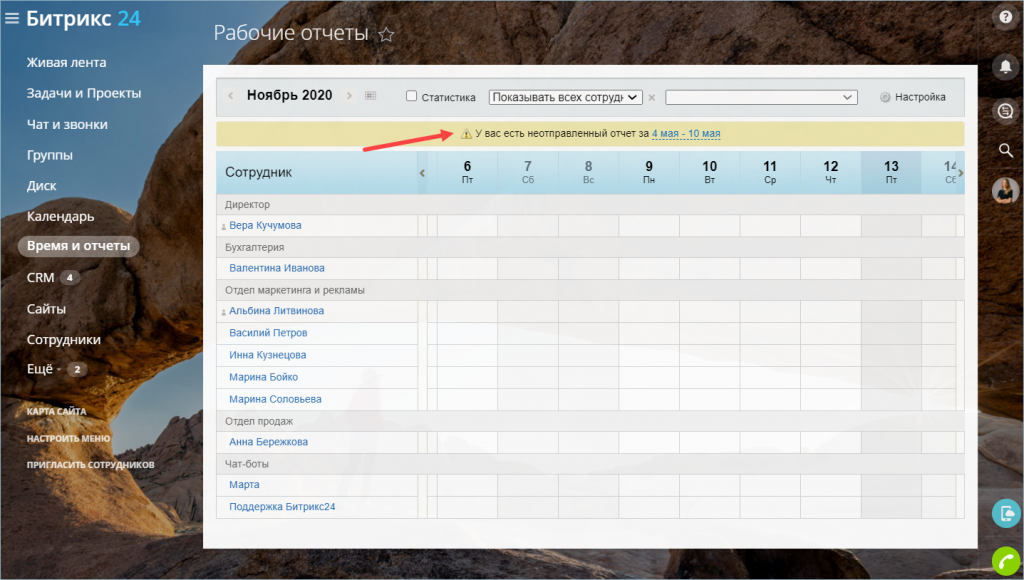Image resolution: width=1024 pixels, height=580 pixels.
Task: Open Поддержка Битрикс24 entry
Action: point(282,507)
